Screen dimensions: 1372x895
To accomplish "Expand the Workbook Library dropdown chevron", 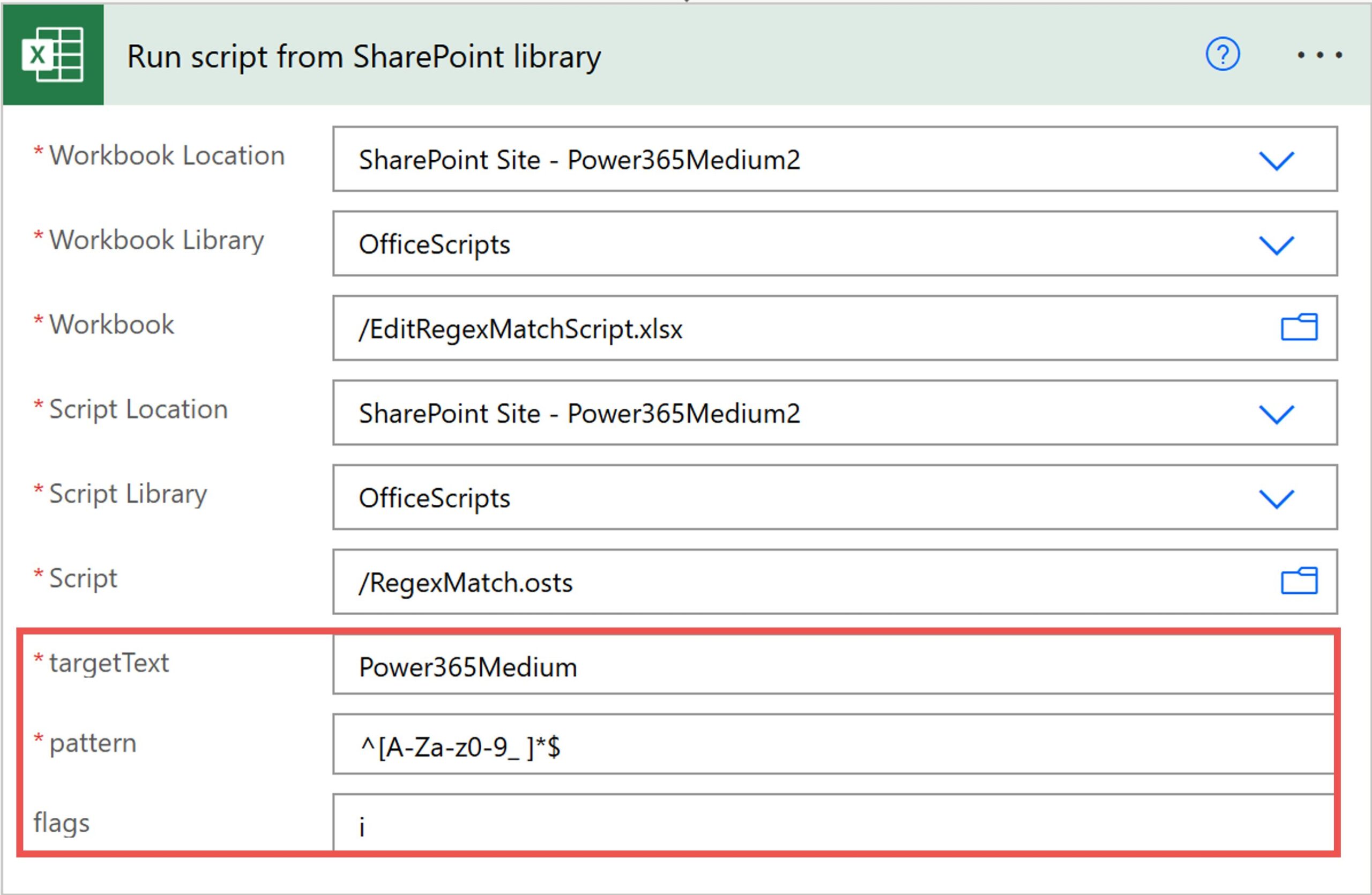I will click(x=1276, y=244).
